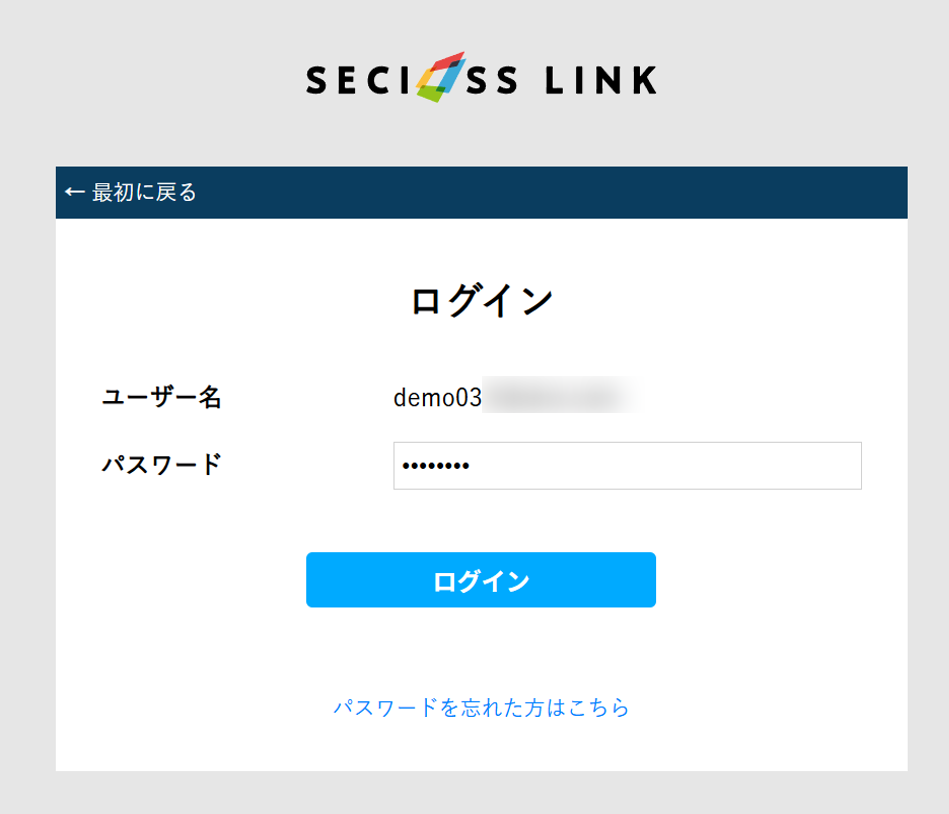Go back via 最初に戻る link
Viewport: 949px width, 814px height.
click(131, 192)
